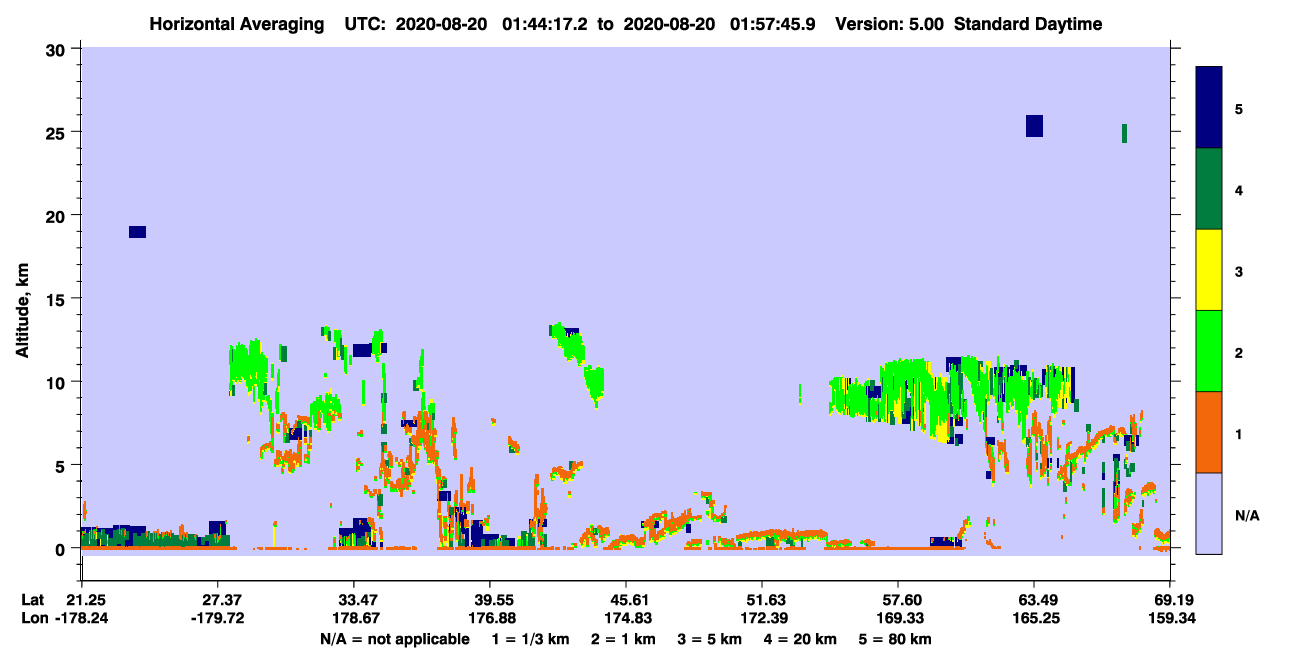Click the 'Lon' row label
The height and width of the screenshot is (667, 1300).
point(34,619)
